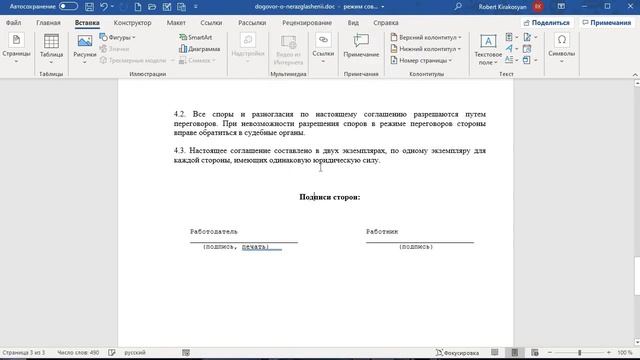
Task: Switch to the Конструктор tab
Action: click(x=132, y=23)
